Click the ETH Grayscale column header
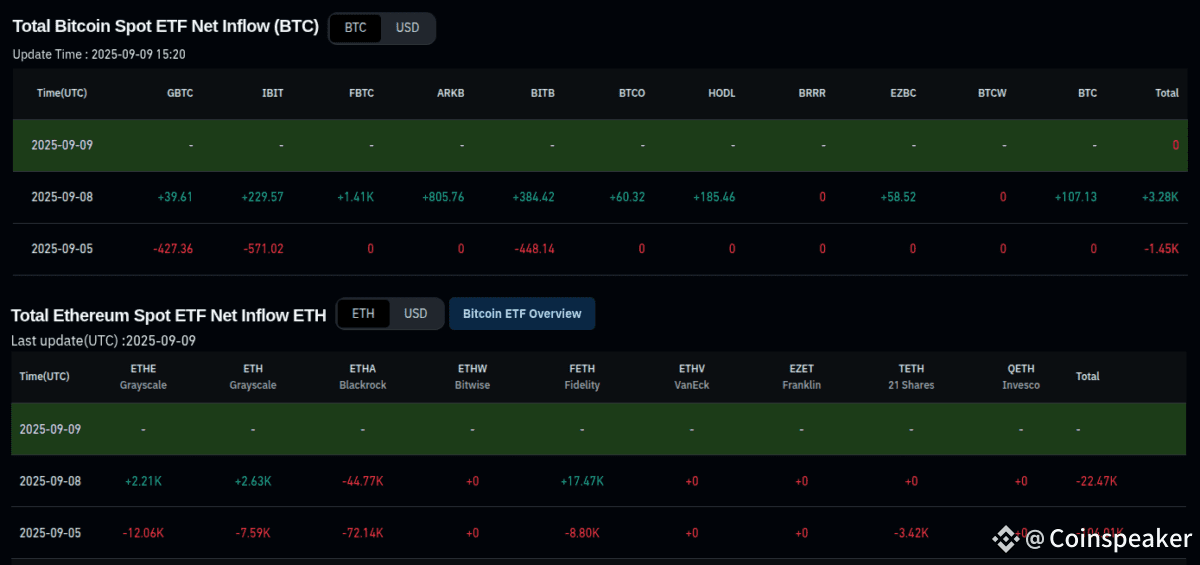 tap(253, 376)
